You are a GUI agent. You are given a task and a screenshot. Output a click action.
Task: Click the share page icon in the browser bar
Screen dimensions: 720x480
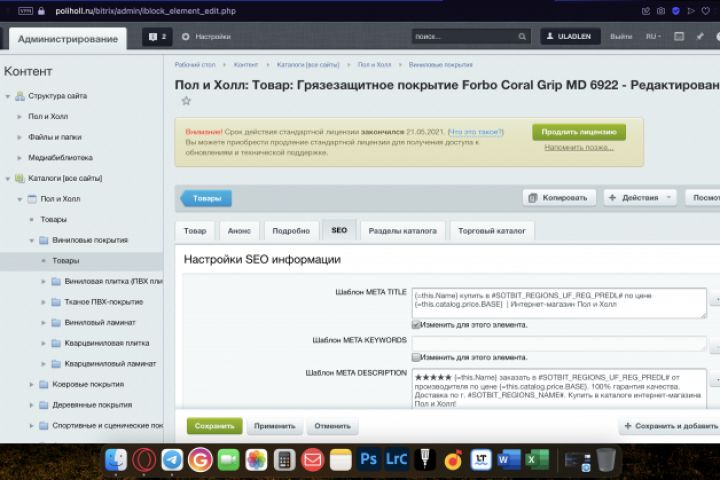coord(646,11)
